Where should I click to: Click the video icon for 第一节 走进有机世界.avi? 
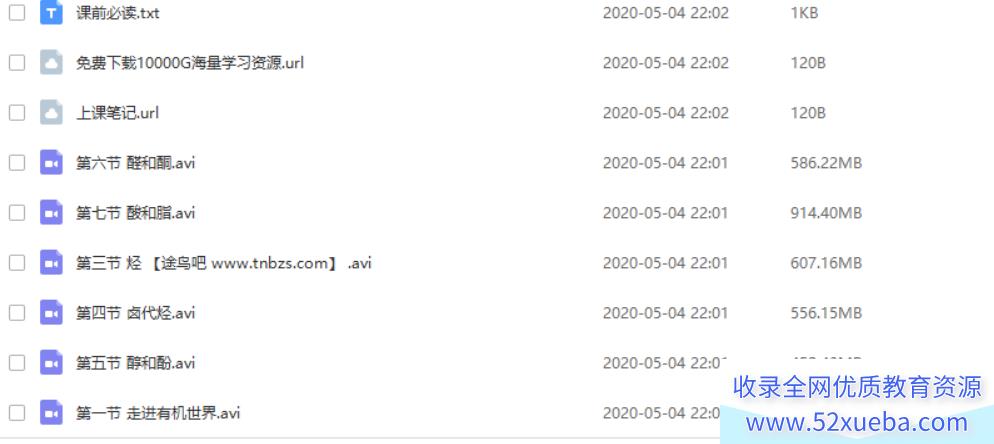pyautogui.click(x=51, y=413)
